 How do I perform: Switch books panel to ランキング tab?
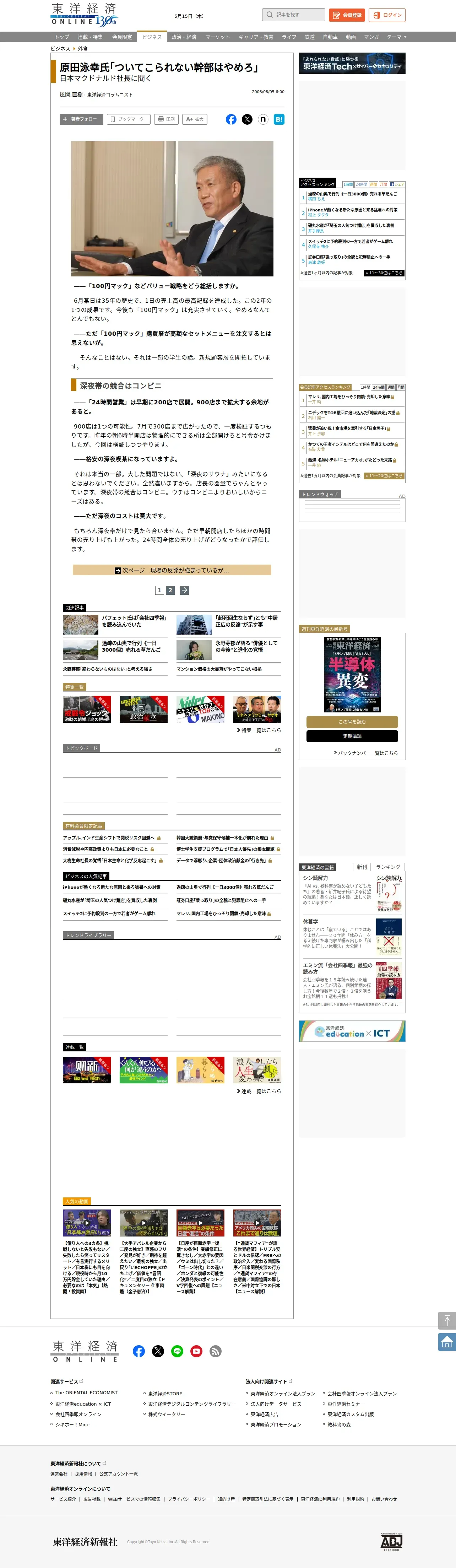(x=388, y=867)
